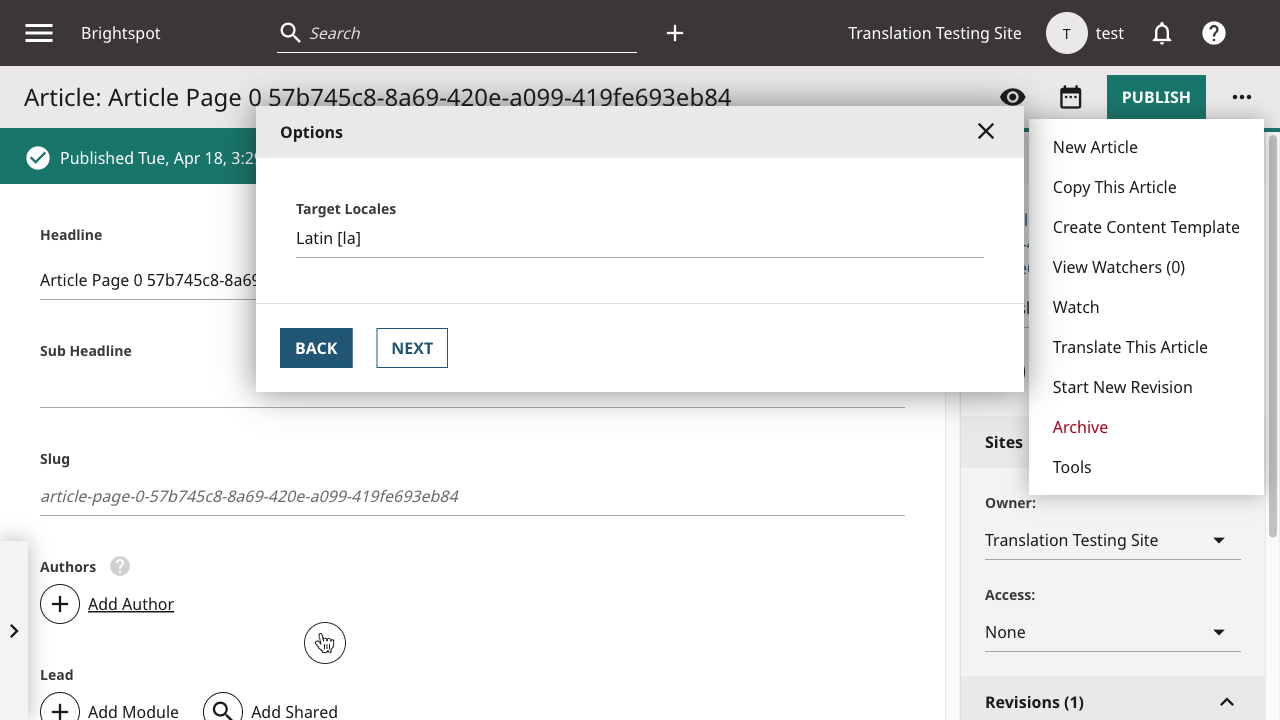Image resolution: width=1280 pixels, height=720 pixels.
Task: Click the right sidebar vertical scrollbar
Action: click(1273, 335)
